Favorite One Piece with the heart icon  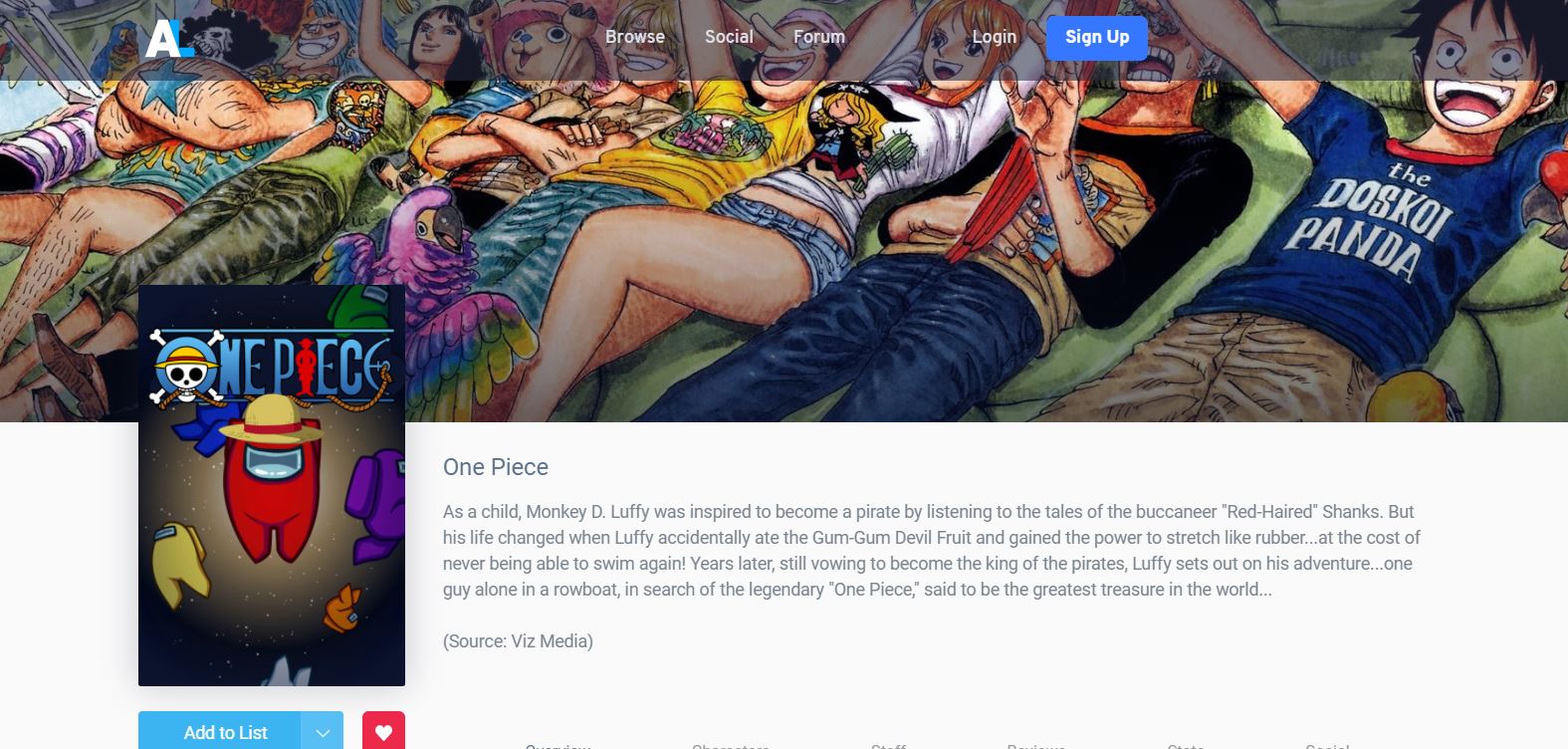383,732
